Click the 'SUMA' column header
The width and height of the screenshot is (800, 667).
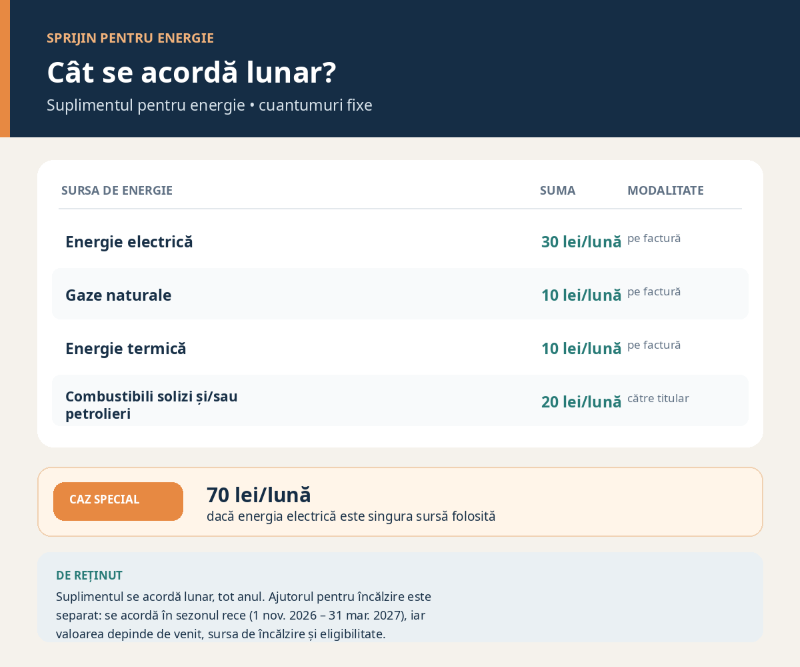(558, 190)
